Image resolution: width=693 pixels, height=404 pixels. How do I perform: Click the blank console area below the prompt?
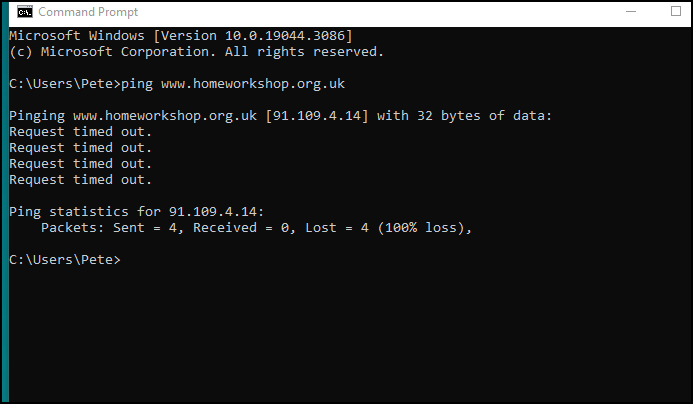(x=349, y=336)
